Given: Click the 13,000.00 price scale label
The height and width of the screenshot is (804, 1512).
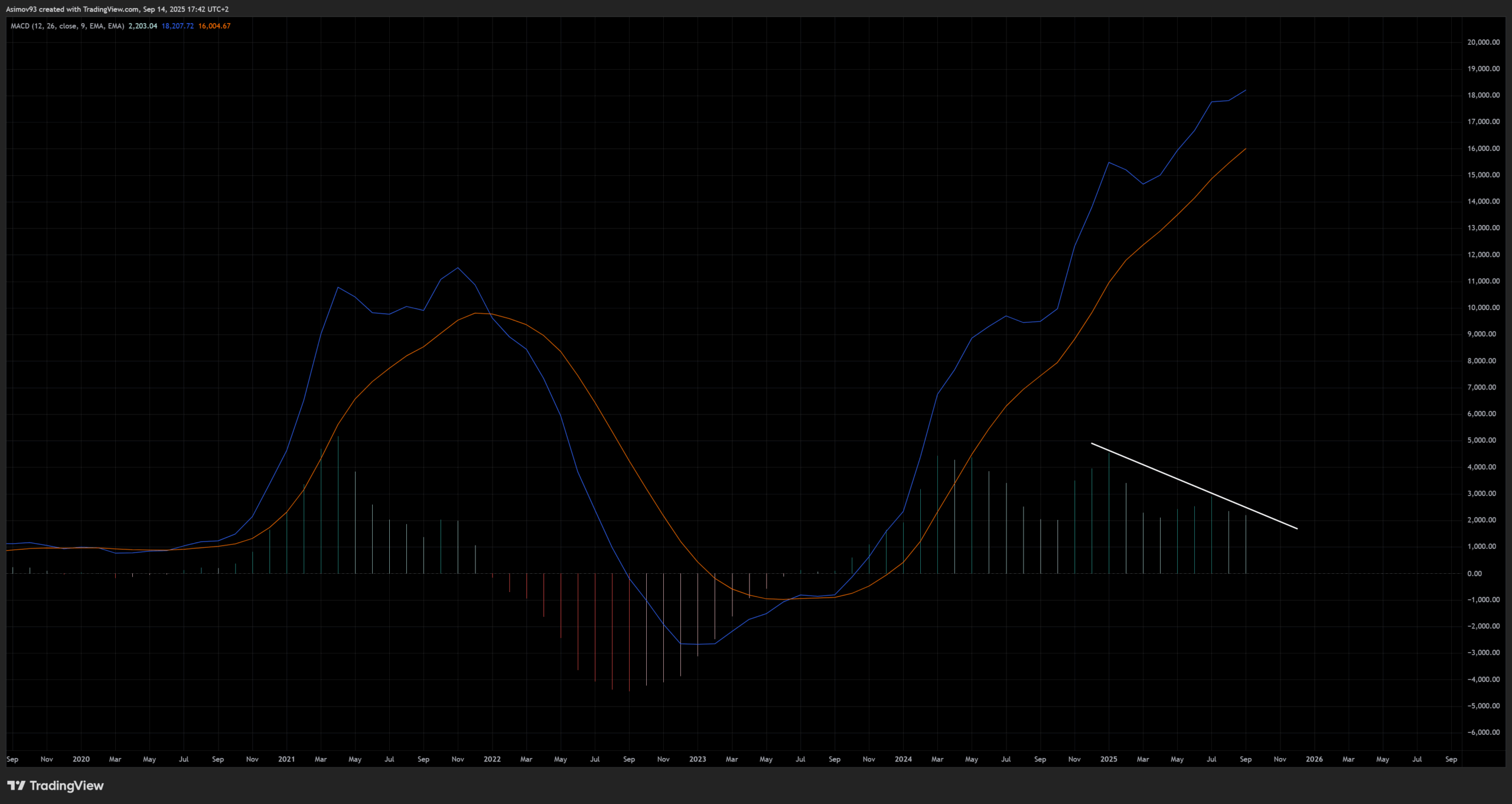Looking at the screenshot, I should [x=1483, y=228].
